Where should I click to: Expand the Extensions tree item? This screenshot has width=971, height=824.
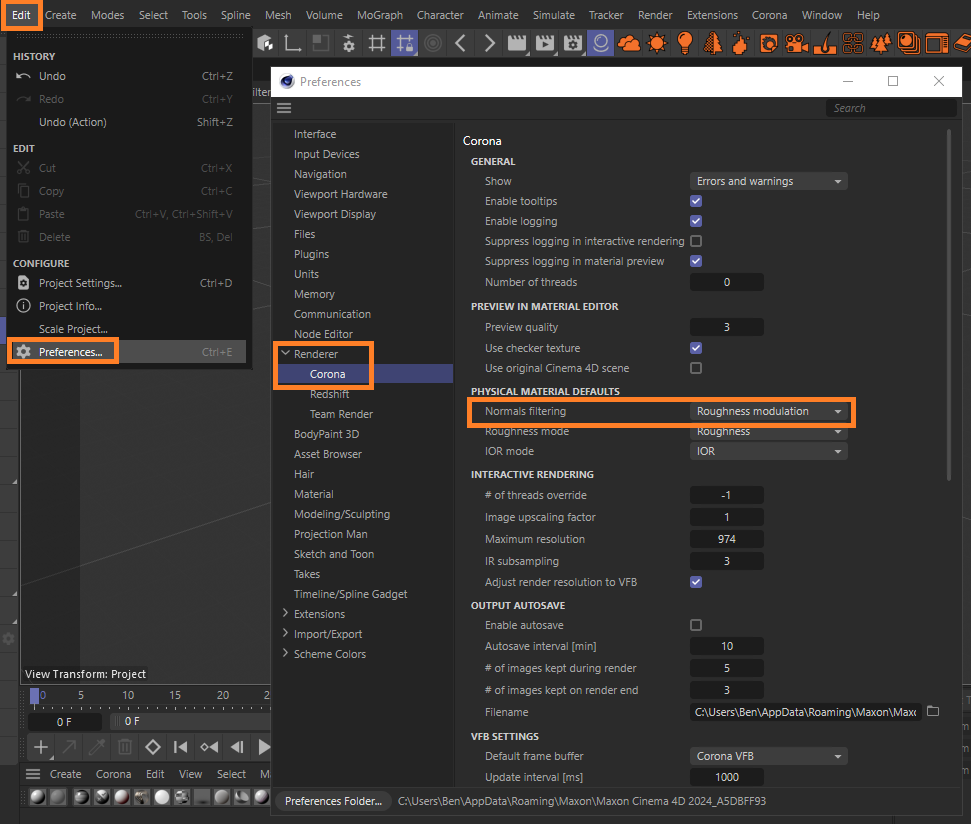285,613
